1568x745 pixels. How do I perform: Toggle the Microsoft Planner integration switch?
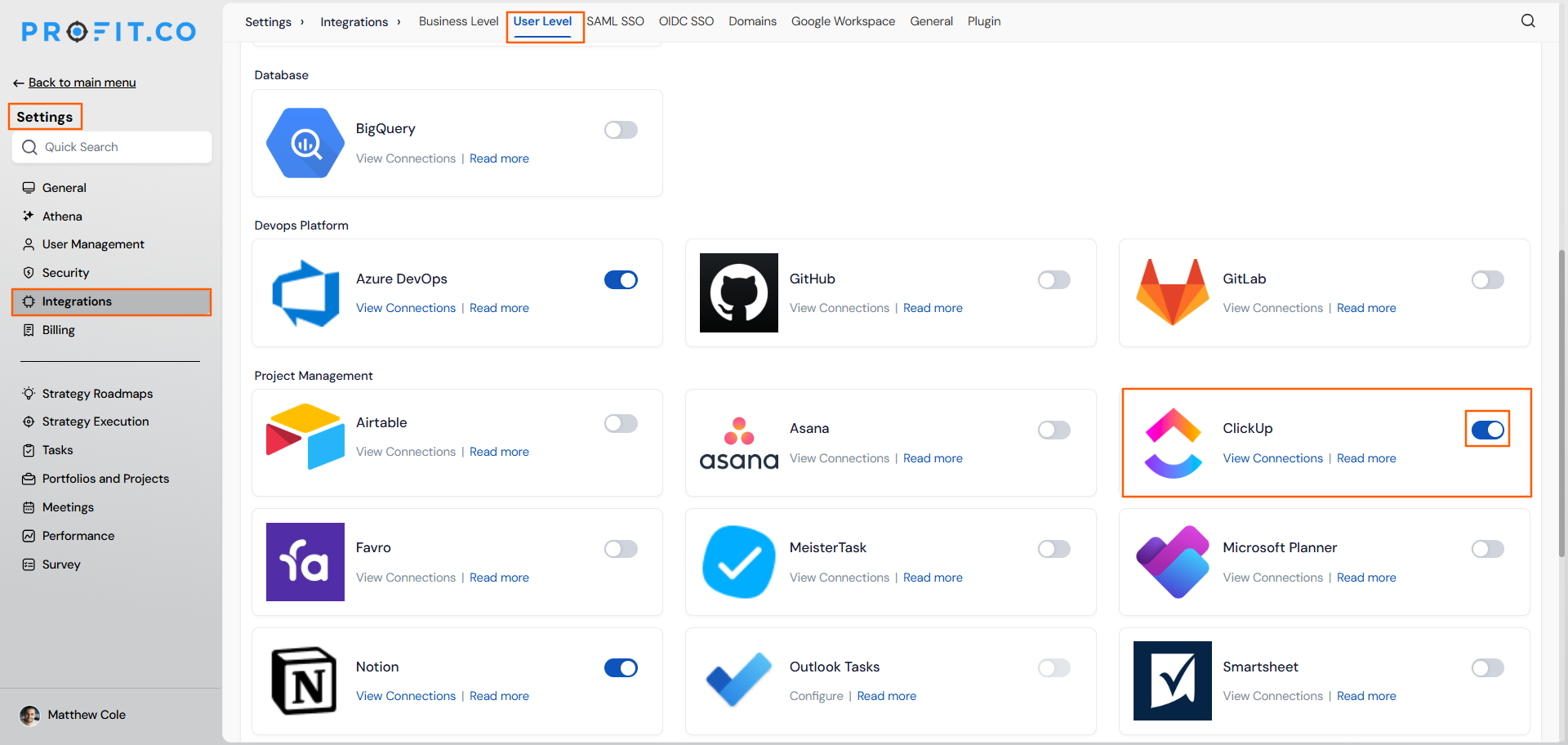point(1488,549)
